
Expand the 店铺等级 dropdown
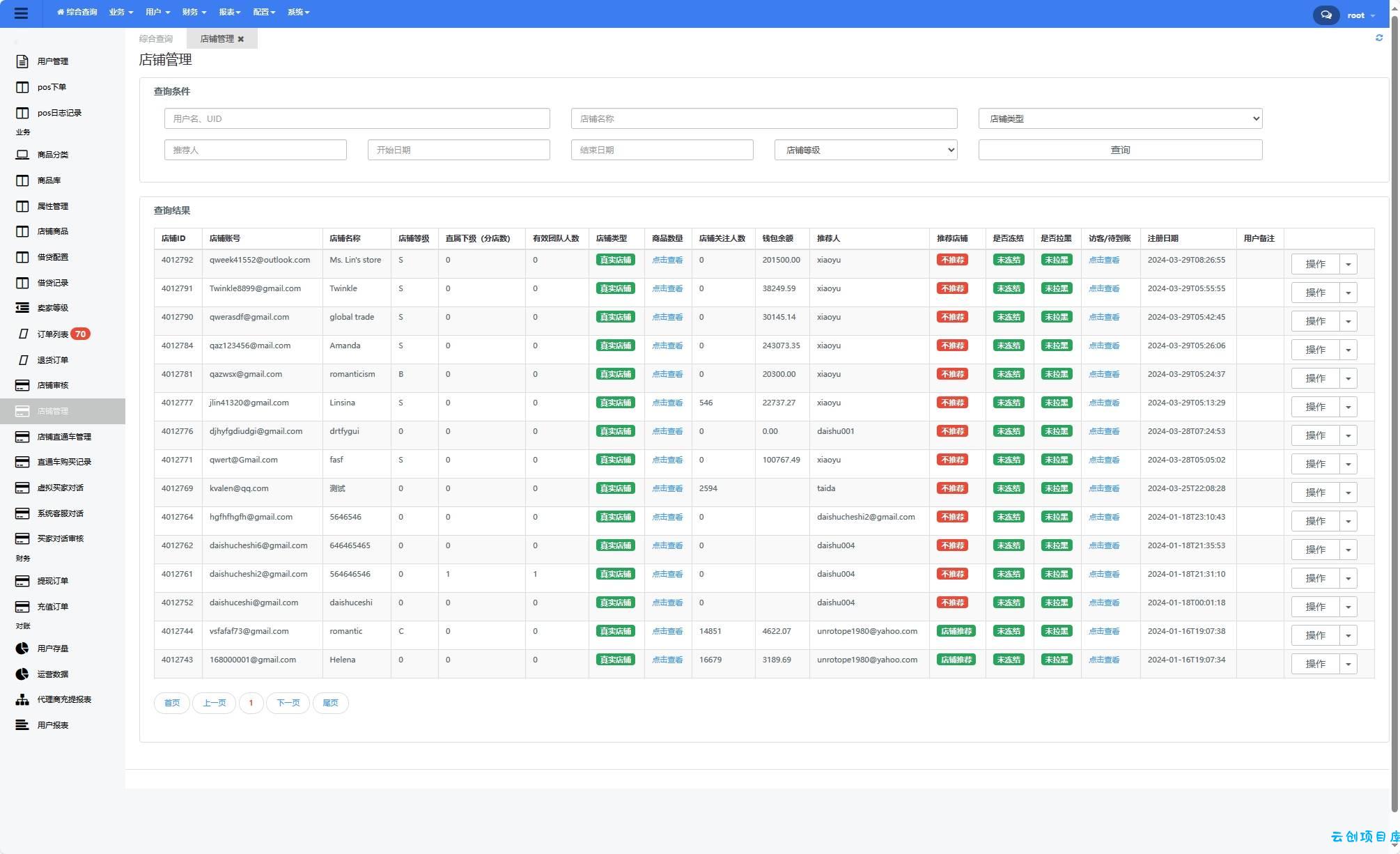pyautogui.click(x=866, y=150)
